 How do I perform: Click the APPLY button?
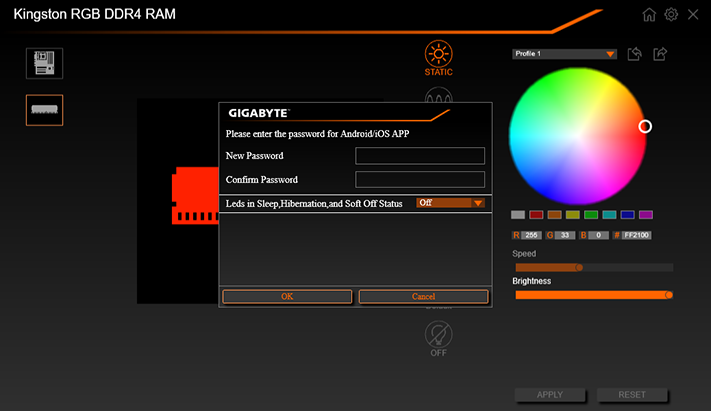coord(550,395)
